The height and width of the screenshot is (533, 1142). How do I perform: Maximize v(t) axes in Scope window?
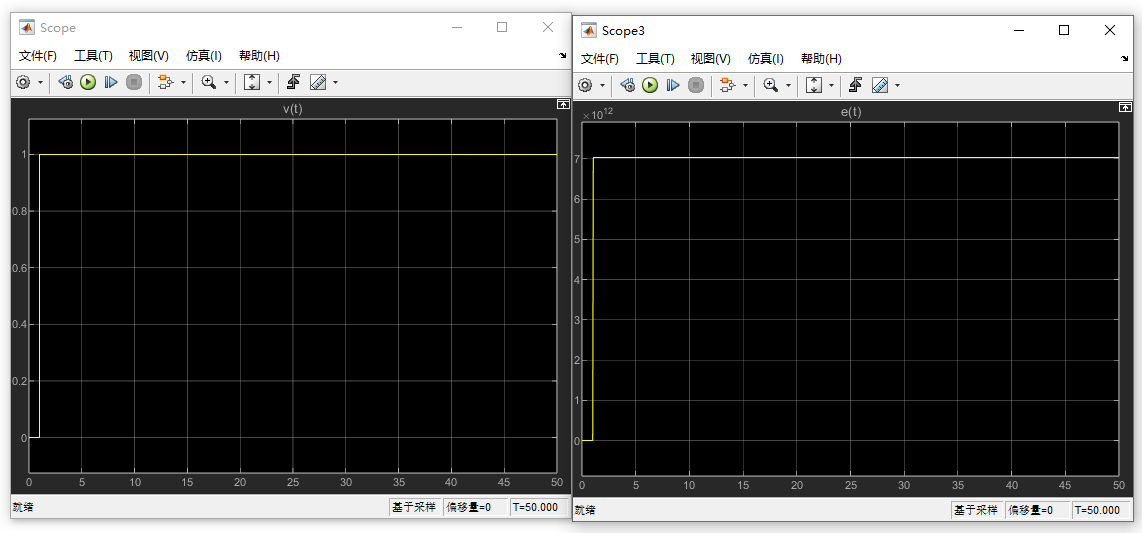coord(562,105)
